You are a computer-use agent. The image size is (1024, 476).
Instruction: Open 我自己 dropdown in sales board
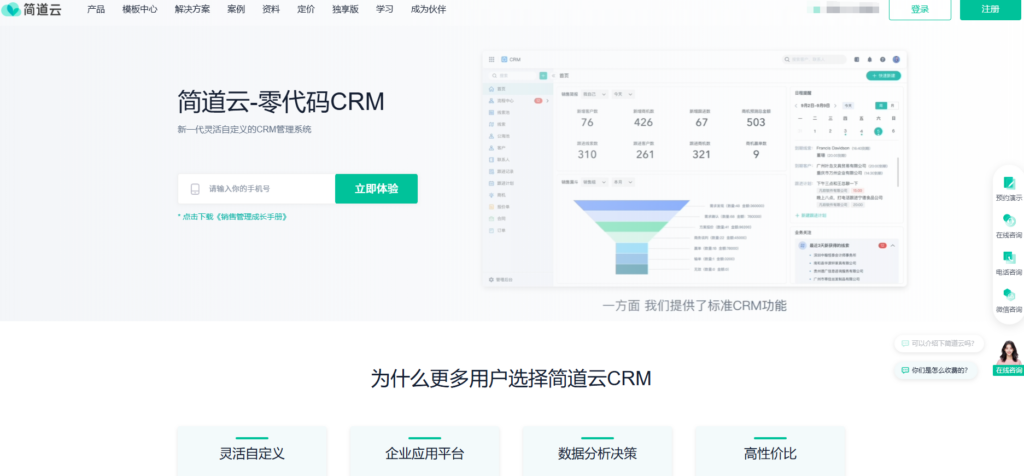click(x=594, y=94)
